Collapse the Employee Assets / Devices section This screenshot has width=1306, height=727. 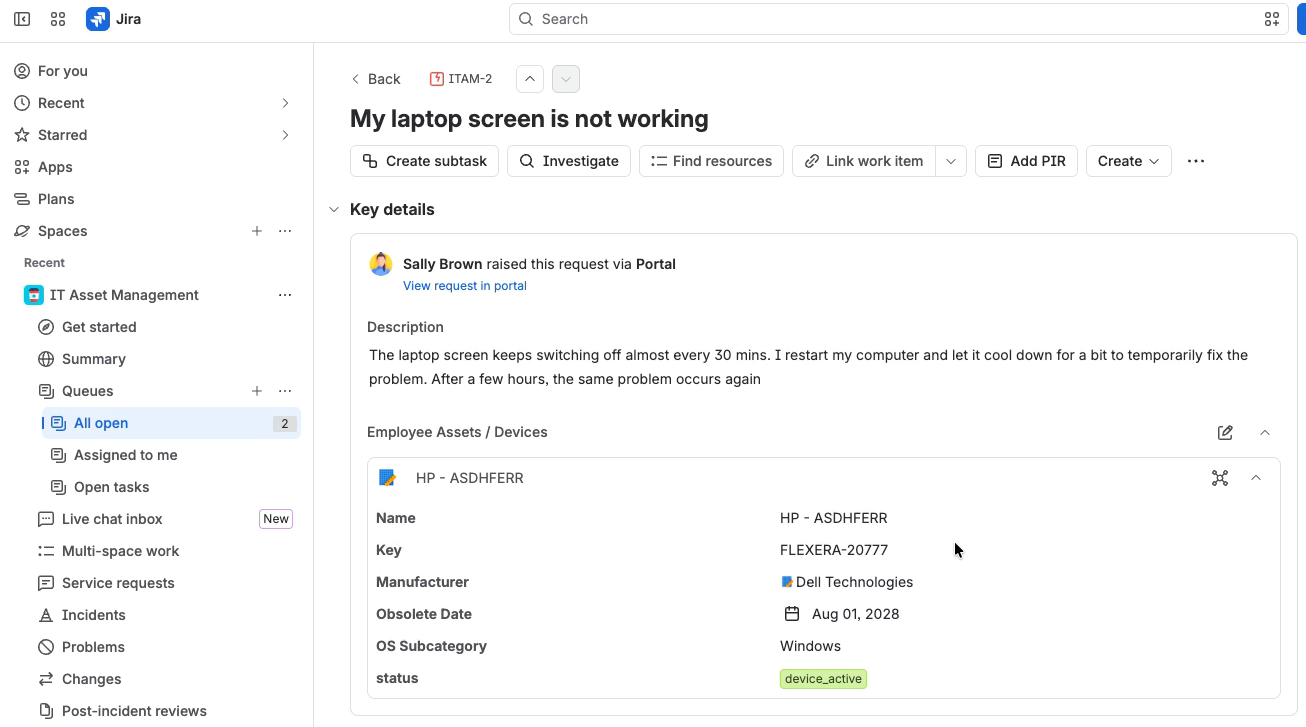[1265, 432]
